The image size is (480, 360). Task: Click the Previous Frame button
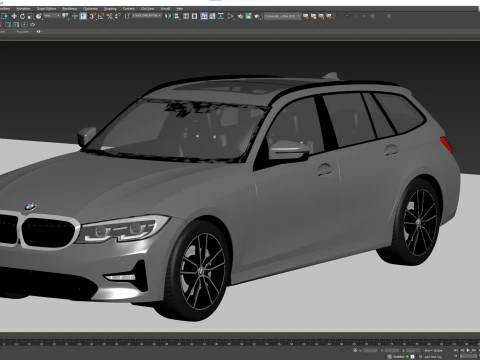click(x=462, y=350)
